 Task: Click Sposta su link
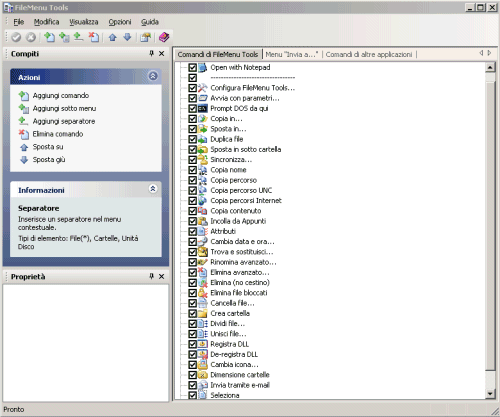click(x=48, y=147)
